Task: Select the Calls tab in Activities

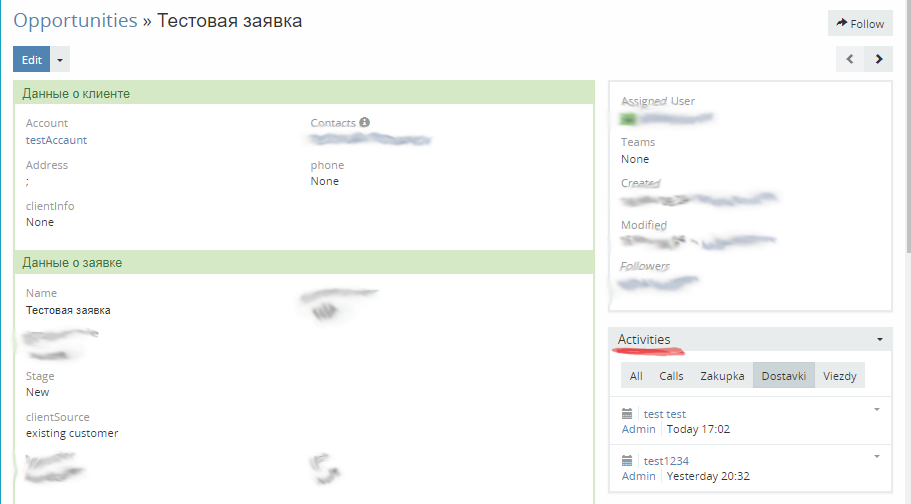Action: point(671,376)
